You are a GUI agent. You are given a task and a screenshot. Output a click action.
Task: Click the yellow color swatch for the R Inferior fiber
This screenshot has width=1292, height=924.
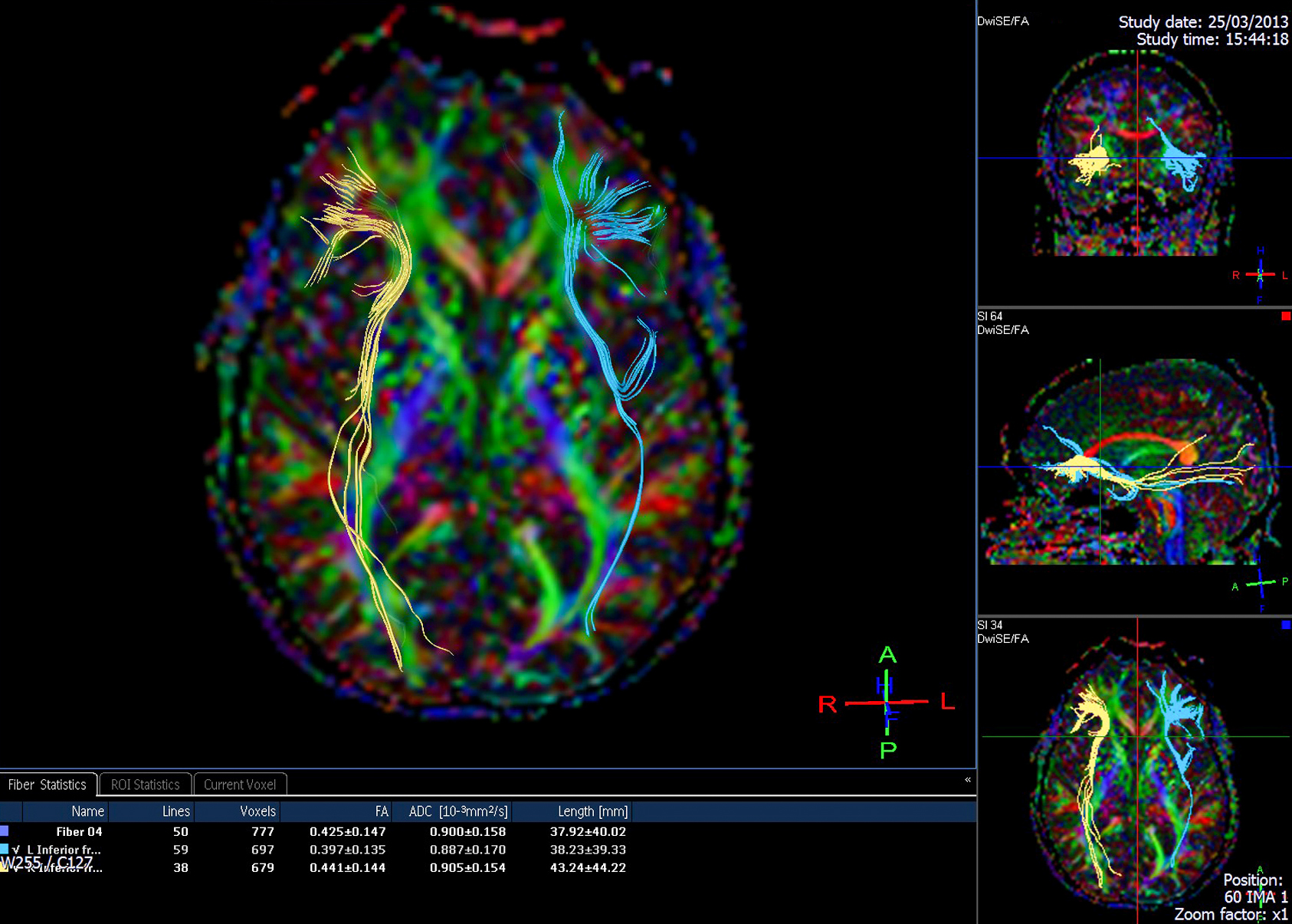click(x=5, y=868)
